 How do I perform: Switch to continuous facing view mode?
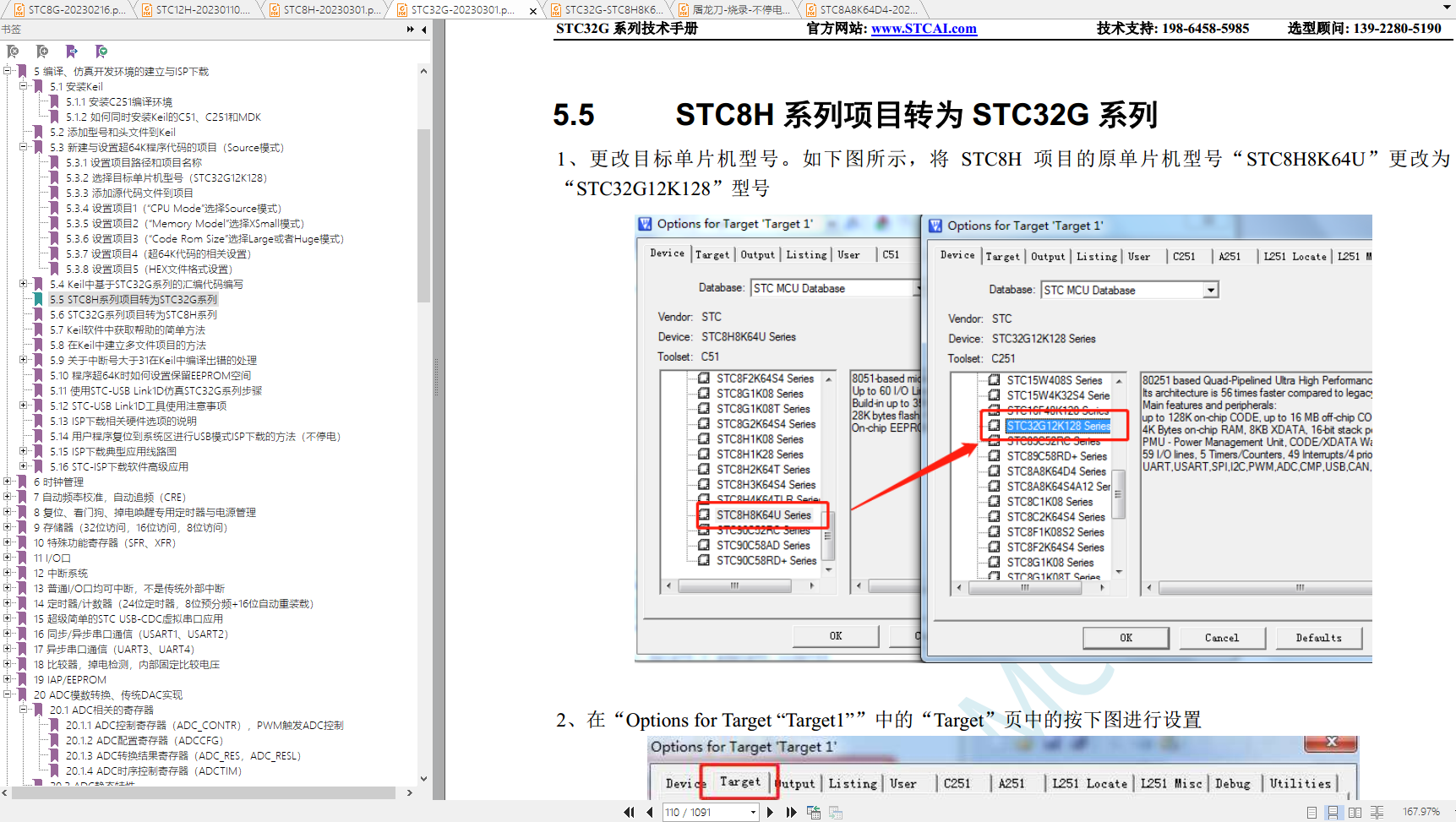click(x=1377, y=813)
